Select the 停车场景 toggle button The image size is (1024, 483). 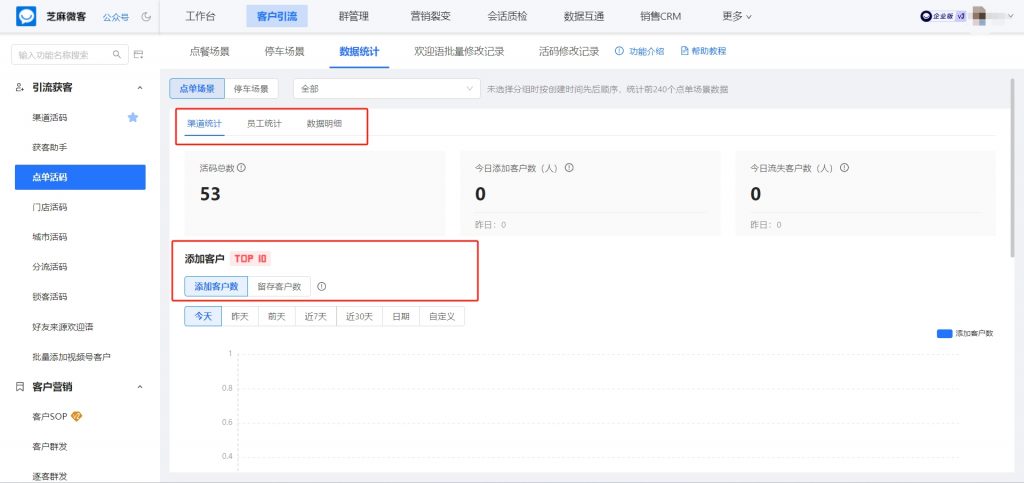click(251, 89)
